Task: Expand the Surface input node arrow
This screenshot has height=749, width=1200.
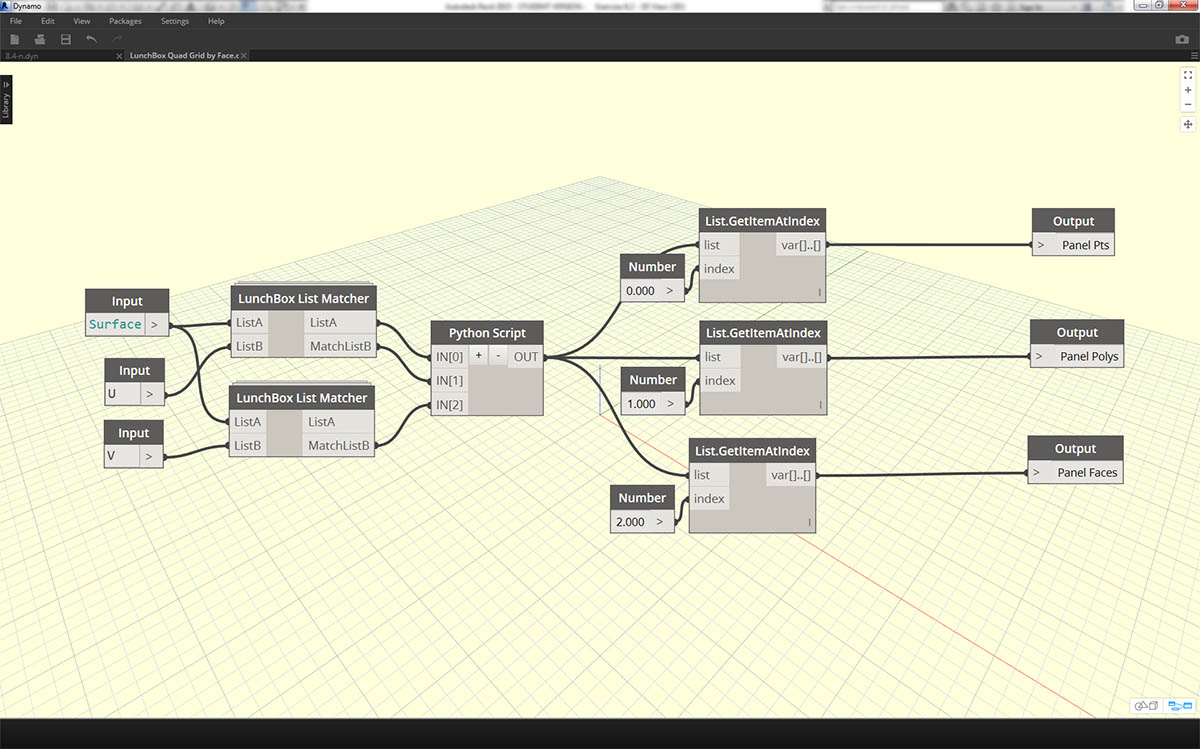Action: pos(154,324)
